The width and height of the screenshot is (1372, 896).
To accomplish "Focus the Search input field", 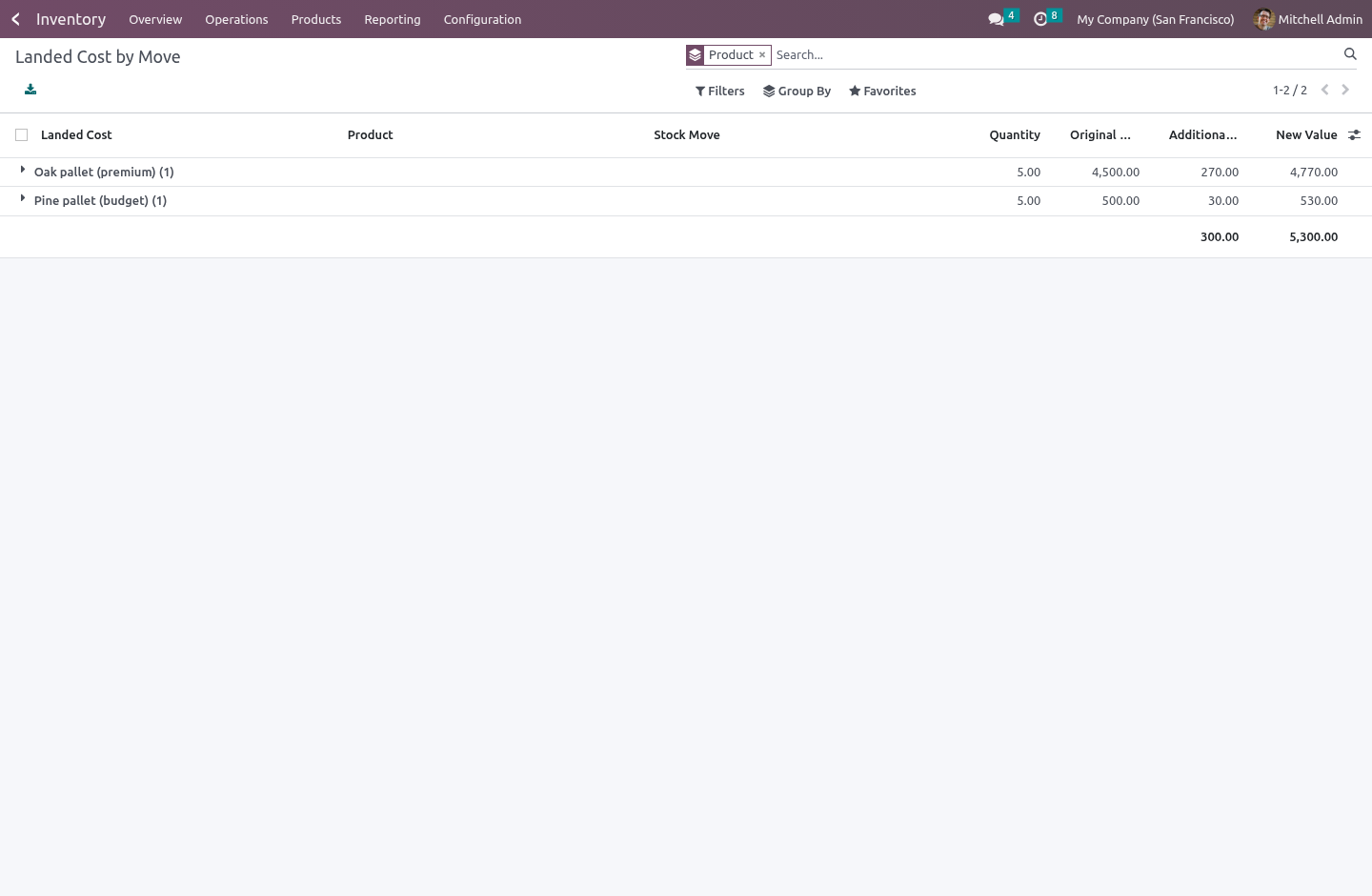I will click(1056, 55).
